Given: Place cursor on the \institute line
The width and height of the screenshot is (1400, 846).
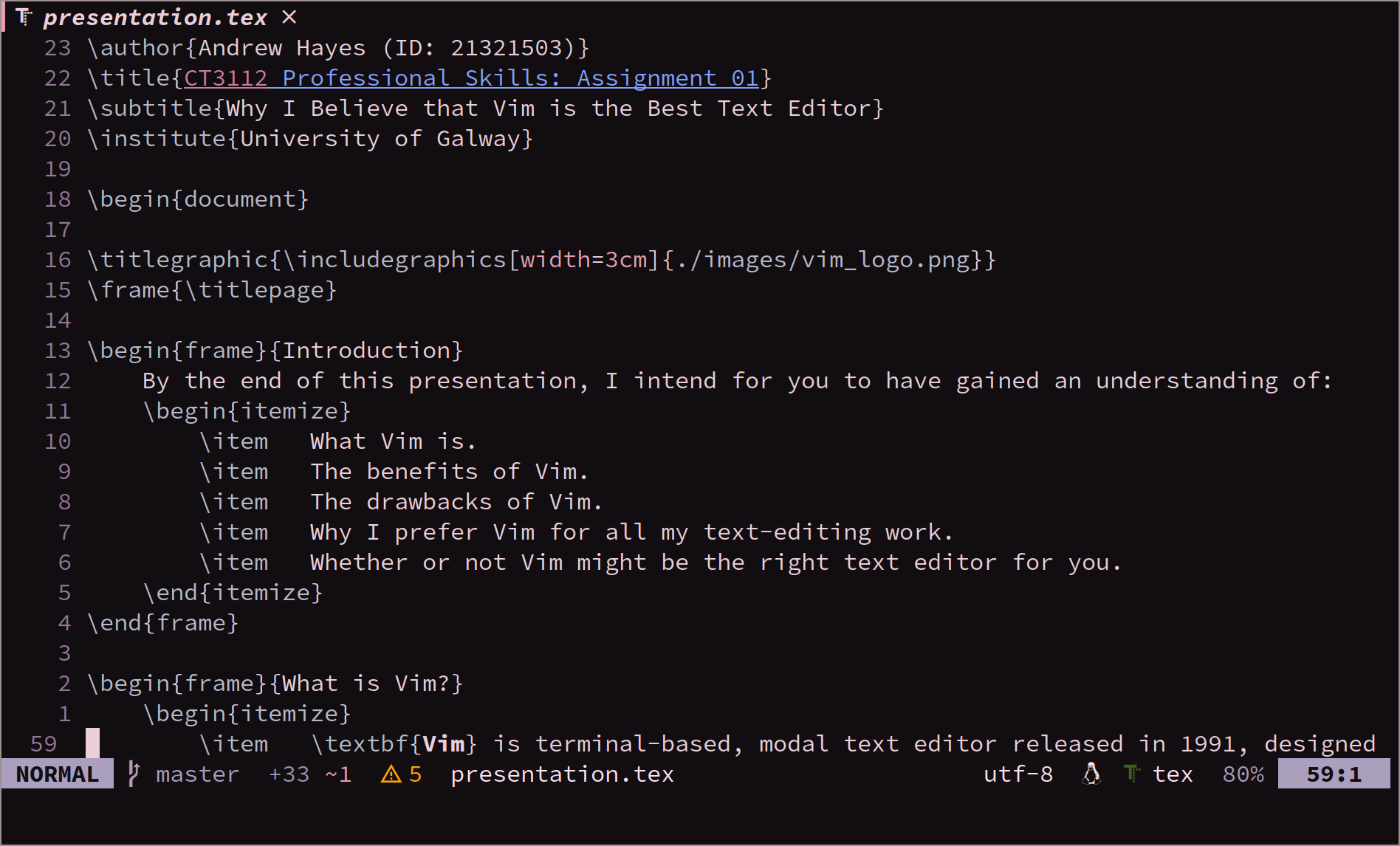Looking at the screenshot, I should (x=310, y=138).
